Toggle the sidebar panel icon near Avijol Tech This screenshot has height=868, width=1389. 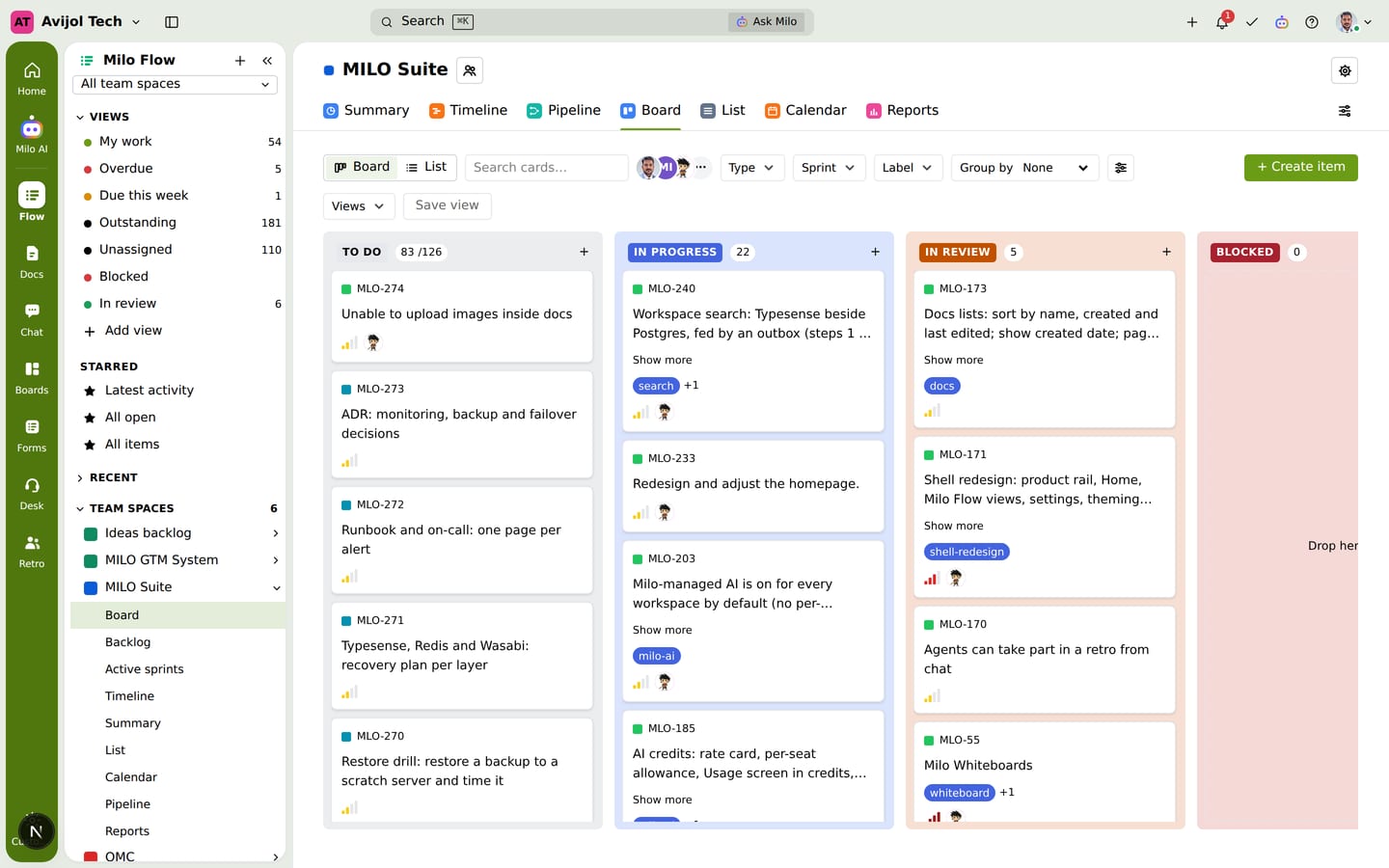click(x=172, y=21)
